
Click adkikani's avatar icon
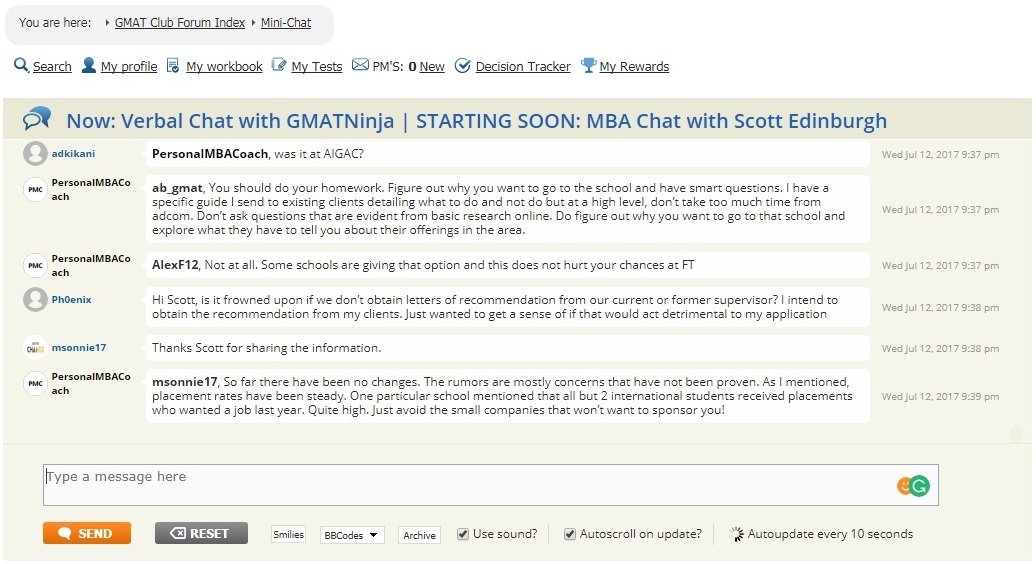35,154
